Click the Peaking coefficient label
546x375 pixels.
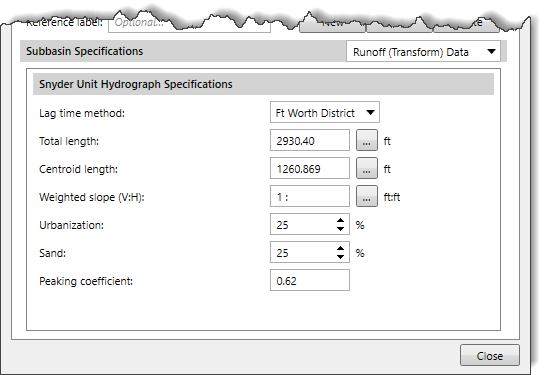pos(86,281)
